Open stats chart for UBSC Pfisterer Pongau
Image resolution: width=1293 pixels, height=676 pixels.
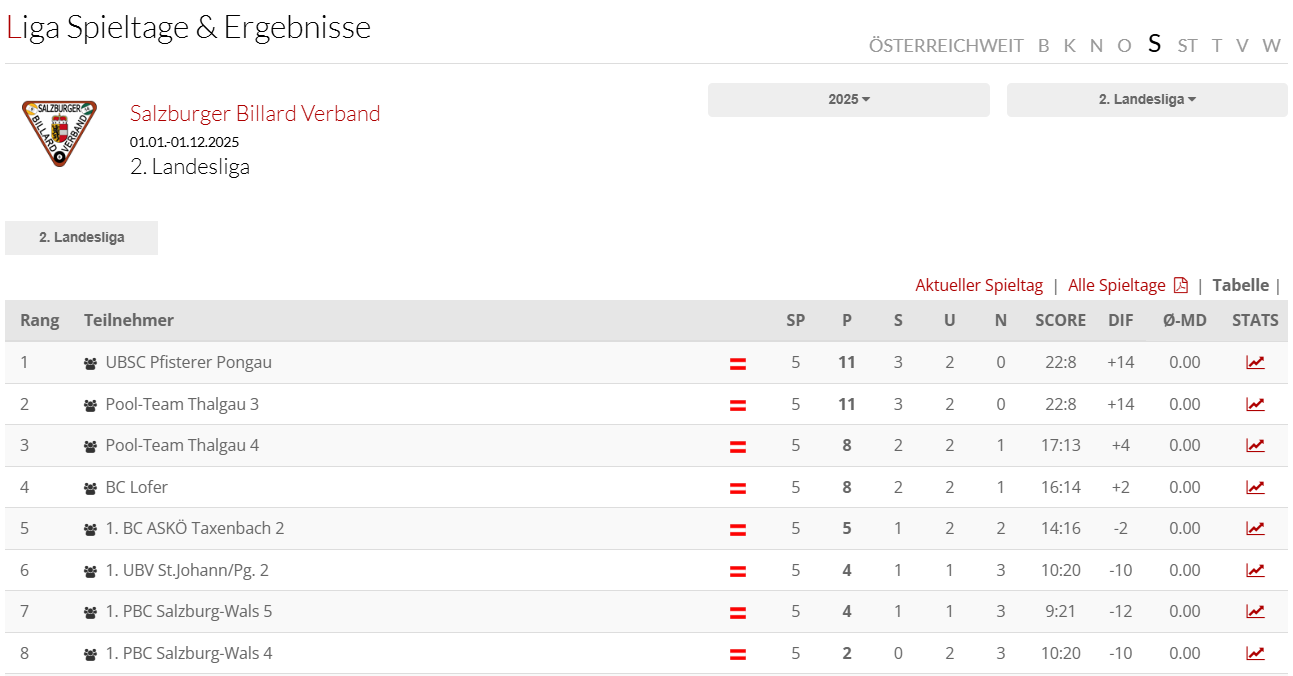tap(1255, 363)
